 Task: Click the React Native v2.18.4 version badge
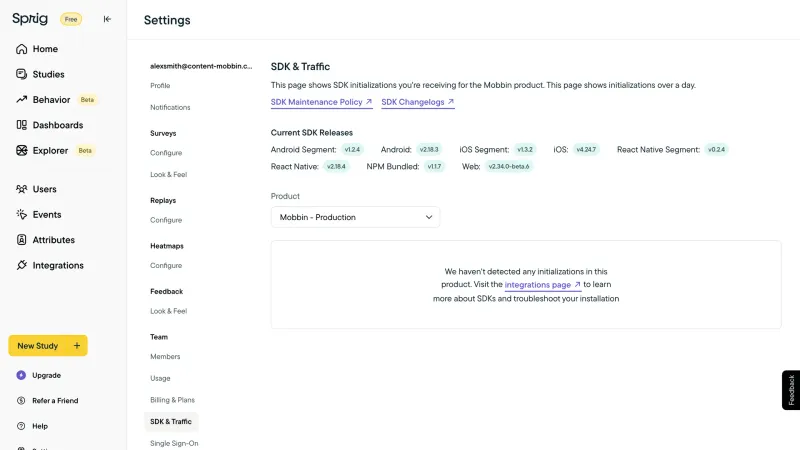click(336, 166)
